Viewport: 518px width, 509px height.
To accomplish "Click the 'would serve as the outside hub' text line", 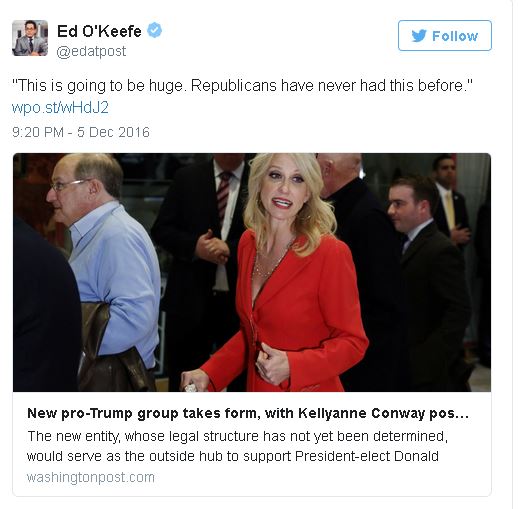I will click(233, 456).
